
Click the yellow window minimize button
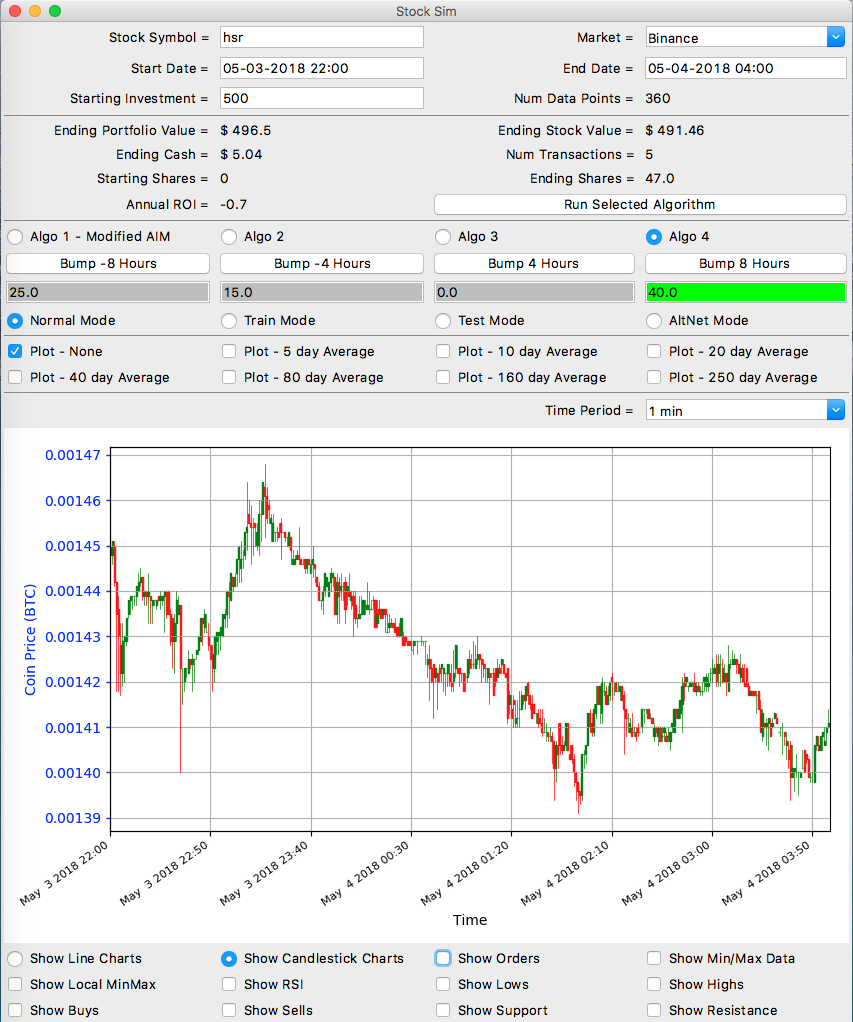(35, 11)
